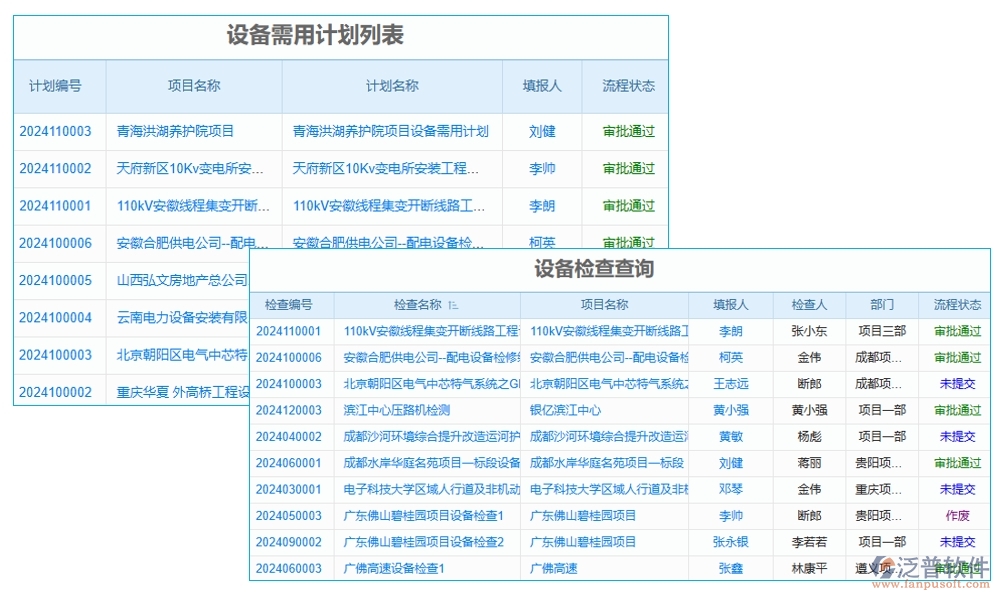Click 审批通过 status for plan 2024110003
The height and width of the screenshot is (600, 1000).
[627, 131]
